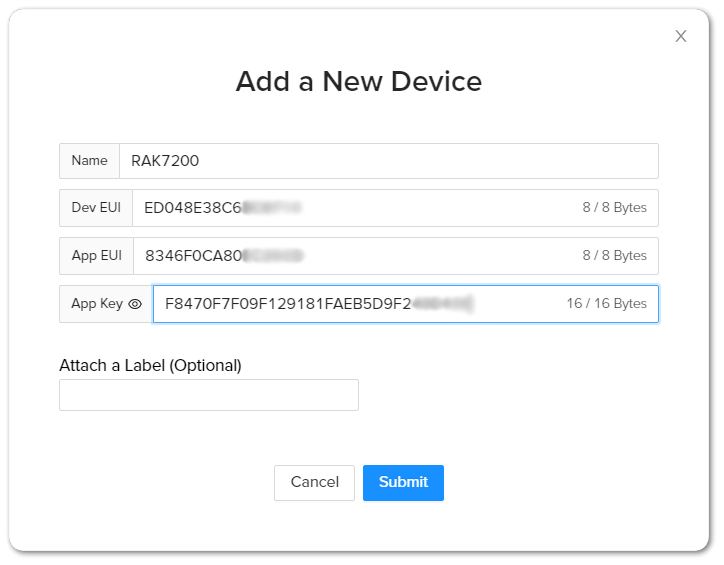Click the Attach a Label text box
Image resolution: width=724 pixels, height=565 pixels.
pyautogui.click(x=208, y=395)
